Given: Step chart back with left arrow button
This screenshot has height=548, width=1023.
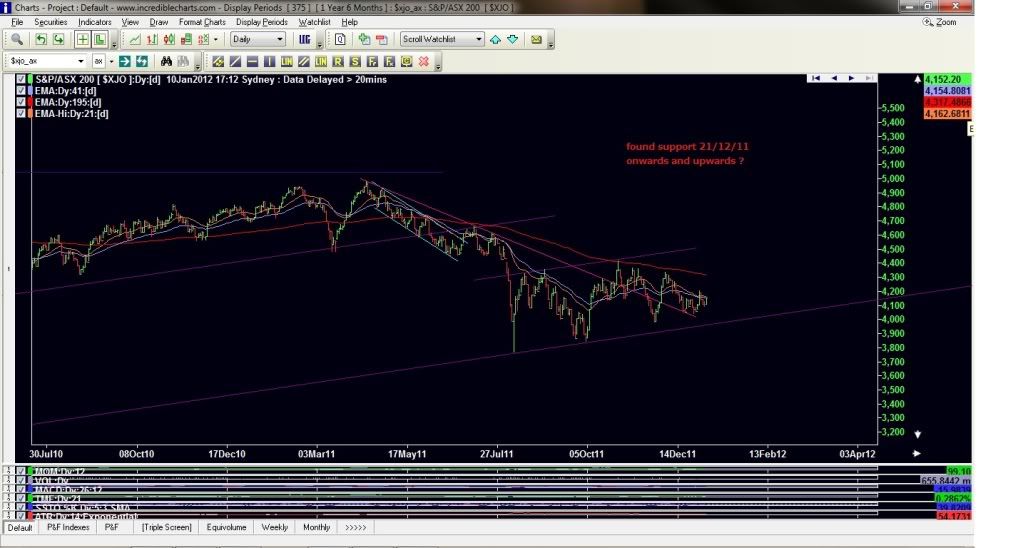Looking at the screenshot, I should [x=834, y=78].
